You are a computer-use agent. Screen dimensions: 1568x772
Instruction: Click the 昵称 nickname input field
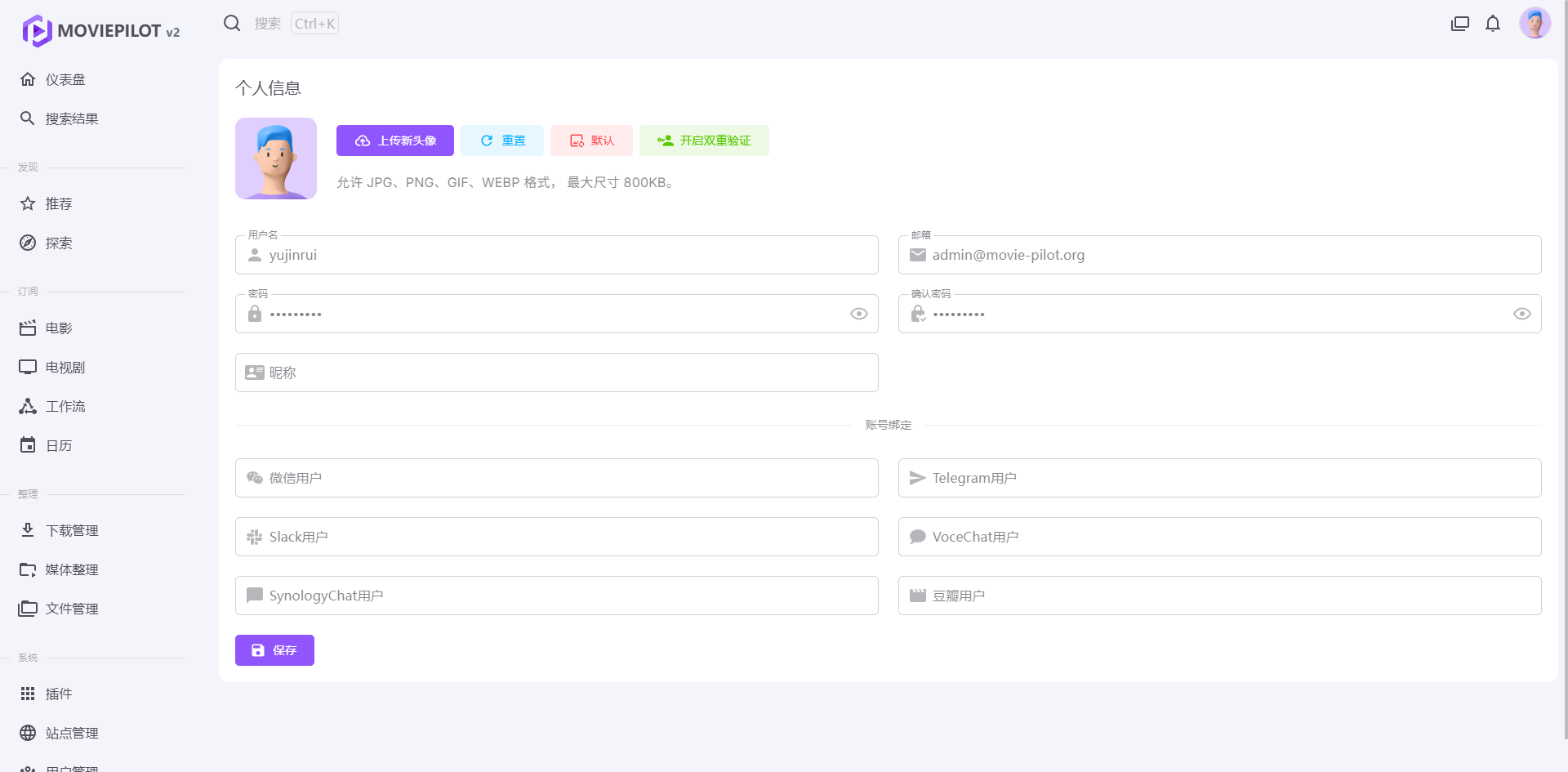tap(572, 373)
